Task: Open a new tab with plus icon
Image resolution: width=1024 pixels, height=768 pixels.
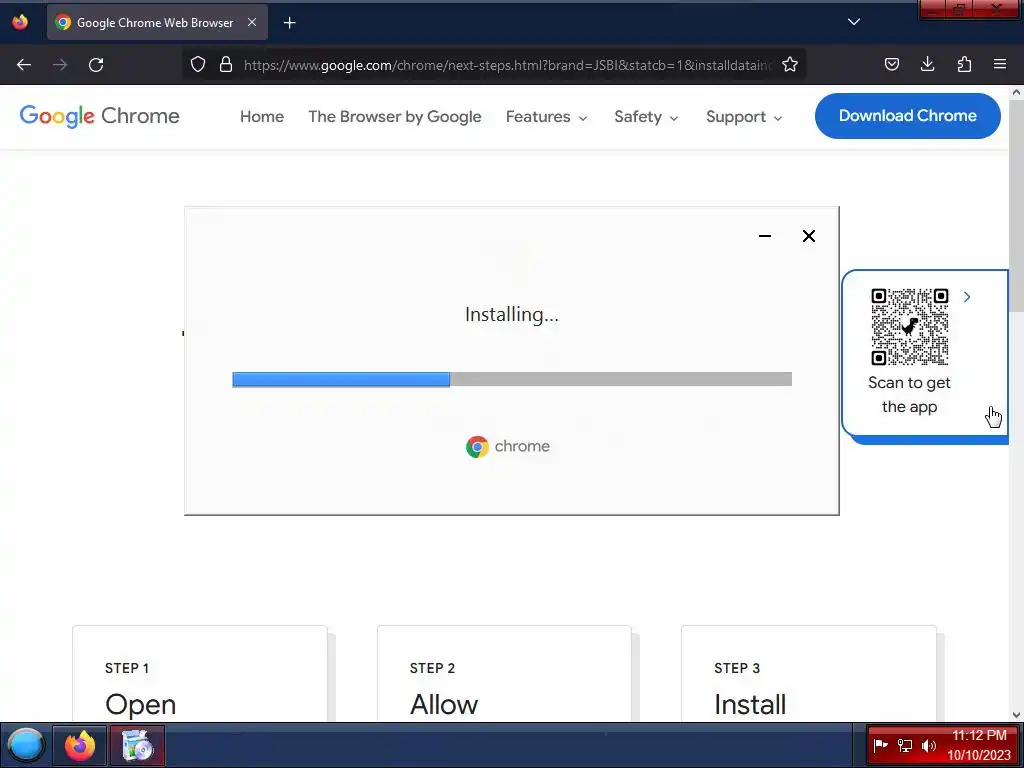Action: 289,23
